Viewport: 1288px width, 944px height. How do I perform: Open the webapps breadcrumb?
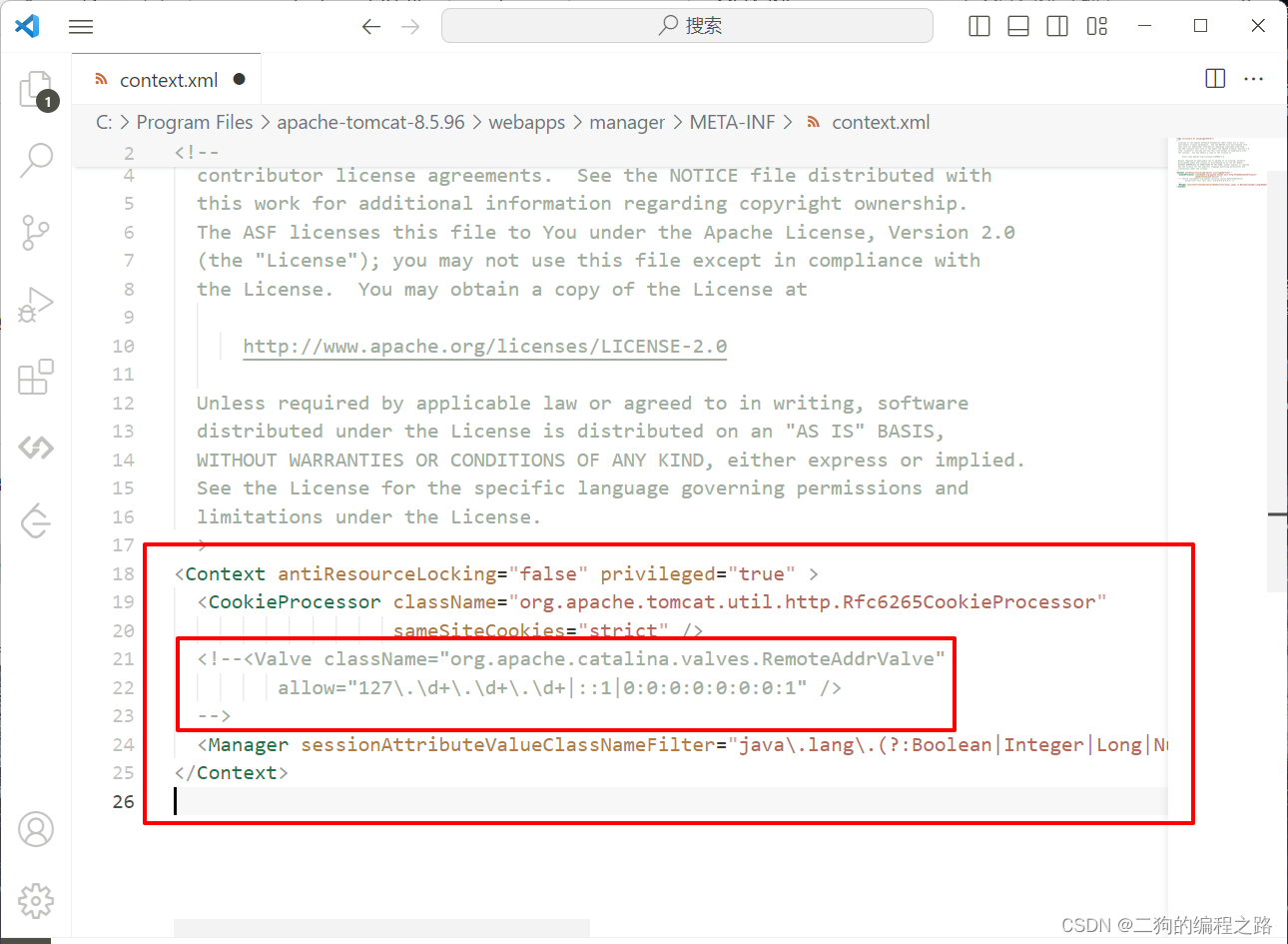coord(526,122)
